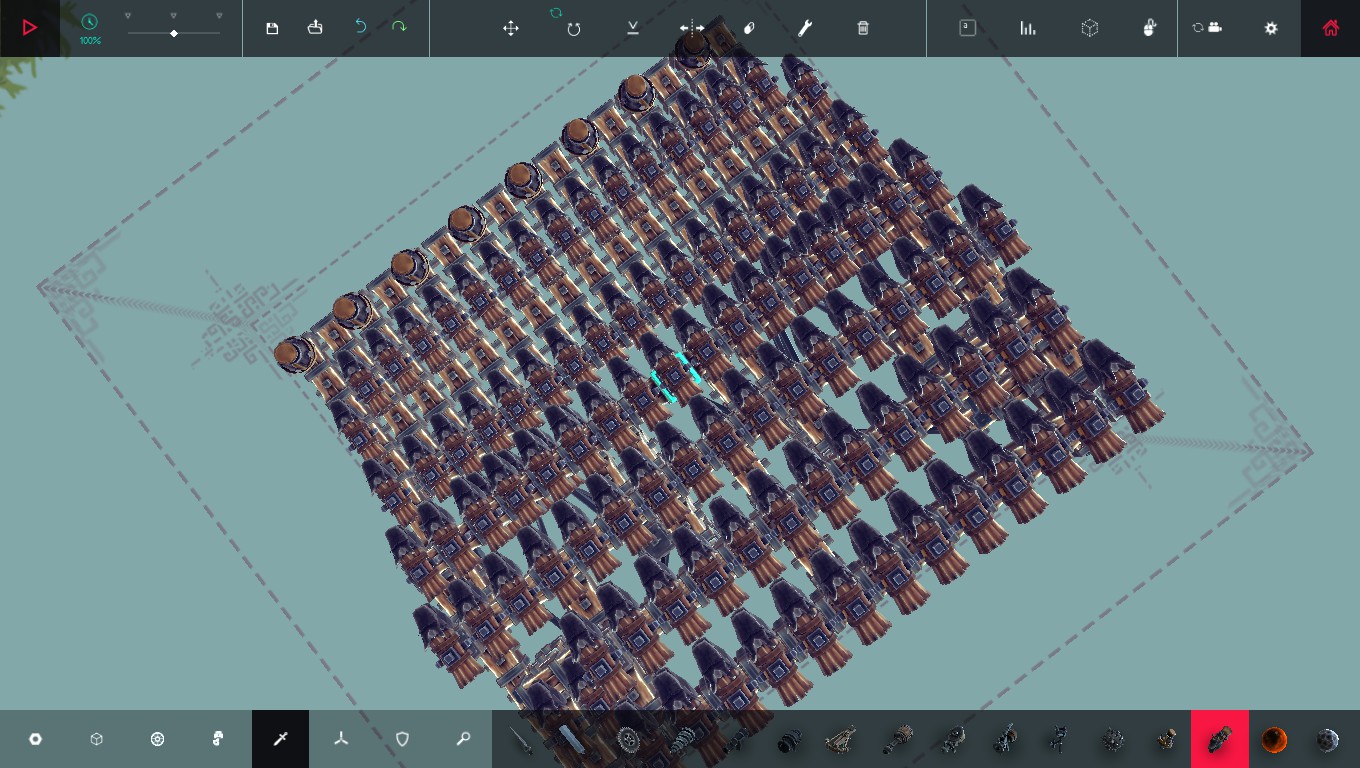Select the move (four-arrow) tool
The image size is (1360, 768).
[x=510, y=28]
